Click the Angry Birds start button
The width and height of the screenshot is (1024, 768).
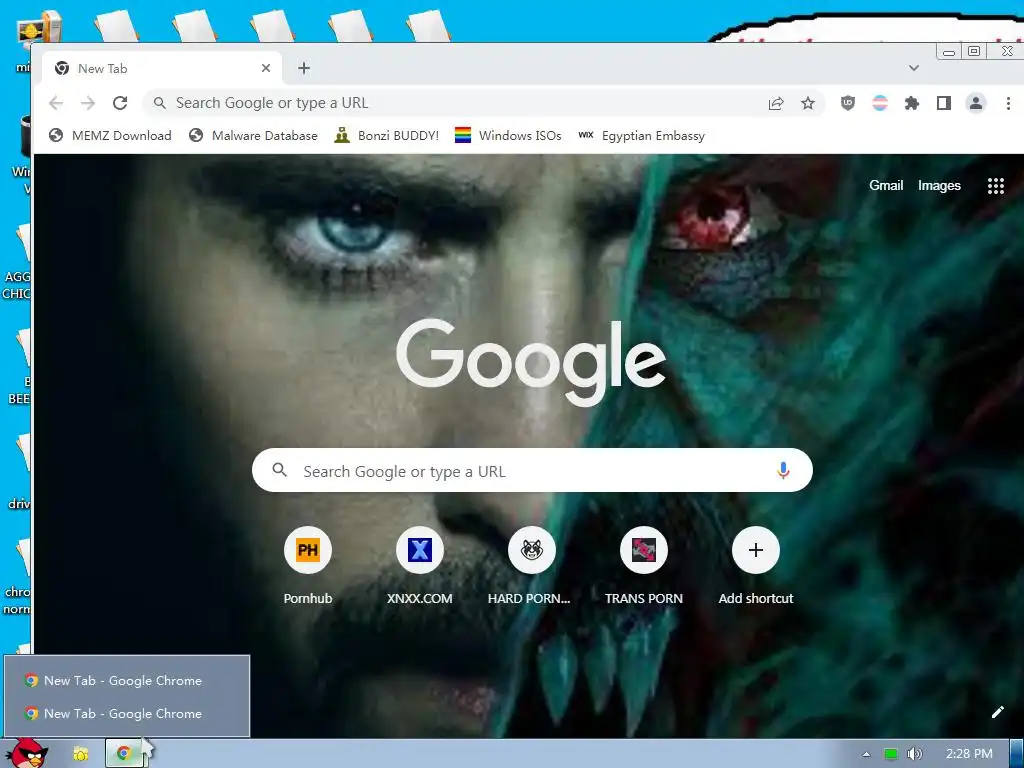[28, 752]
